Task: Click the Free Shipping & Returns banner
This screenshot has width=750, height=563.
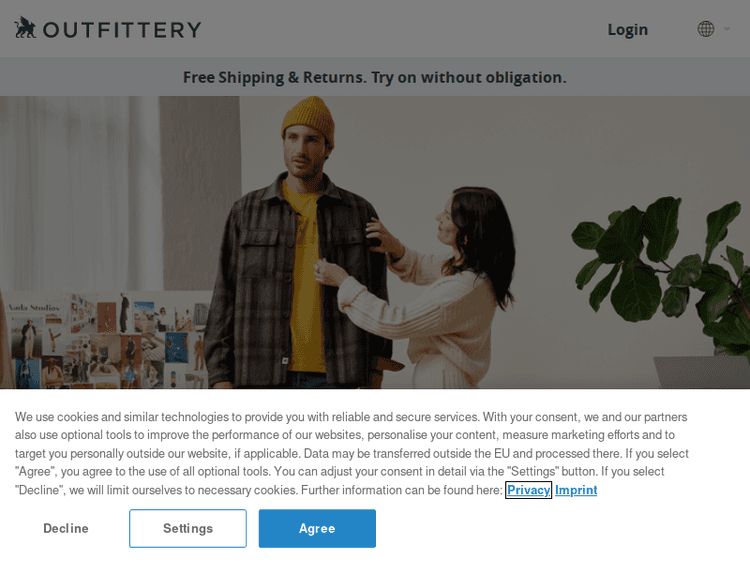Action: click(375, 77)
